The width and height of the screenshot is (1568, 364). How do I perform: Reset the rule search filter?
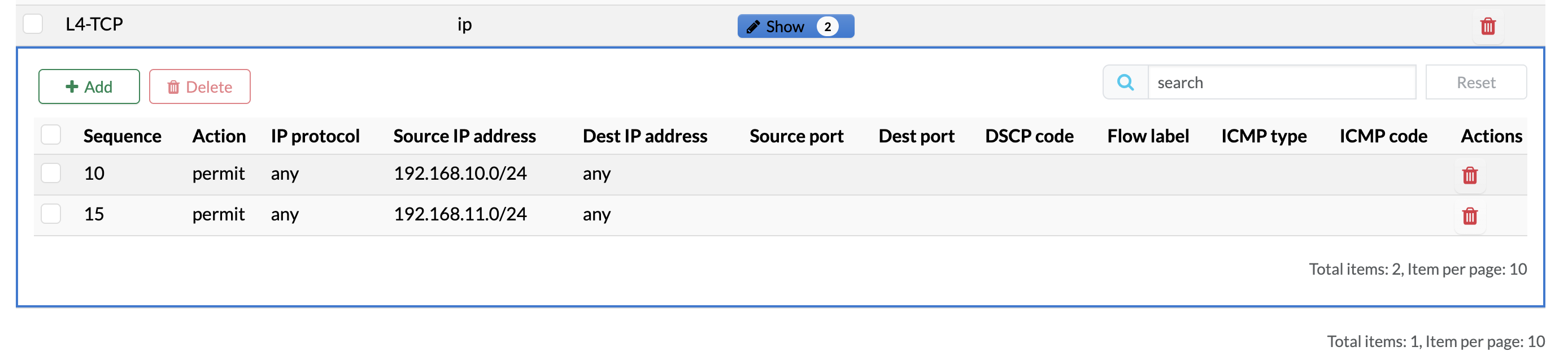pos(1475,82)
